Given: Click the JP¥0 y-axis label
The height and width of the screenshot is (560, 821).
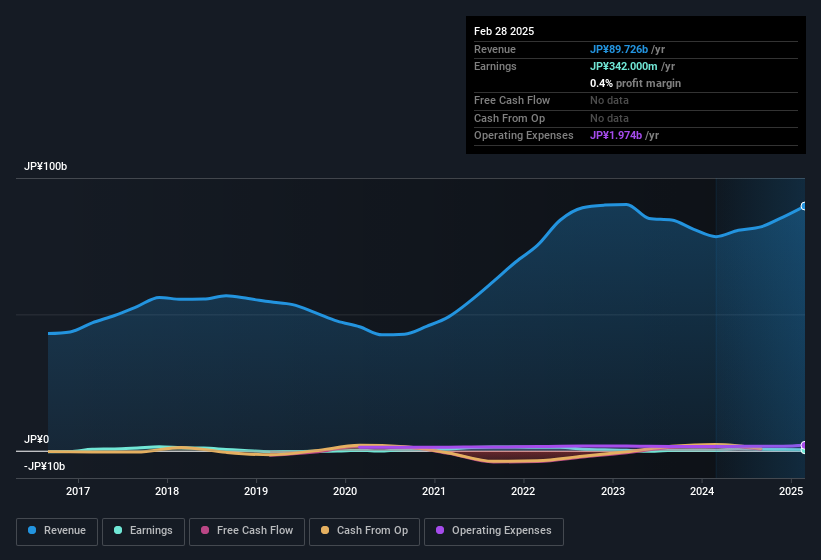Looking at the screenshot, I should coord(37,439).
